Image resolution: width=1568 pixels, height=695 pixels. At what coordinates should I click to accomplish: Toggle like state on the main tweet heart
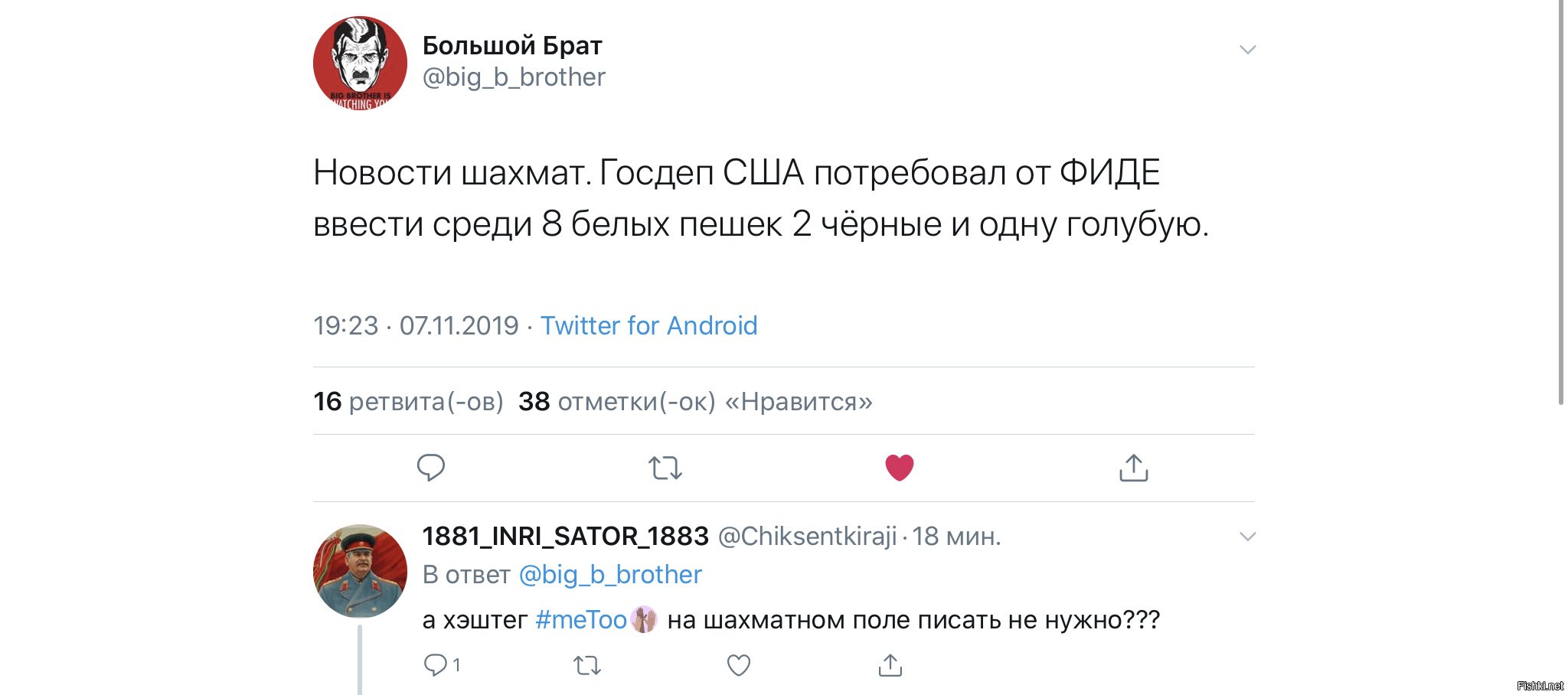click(900, 465)
